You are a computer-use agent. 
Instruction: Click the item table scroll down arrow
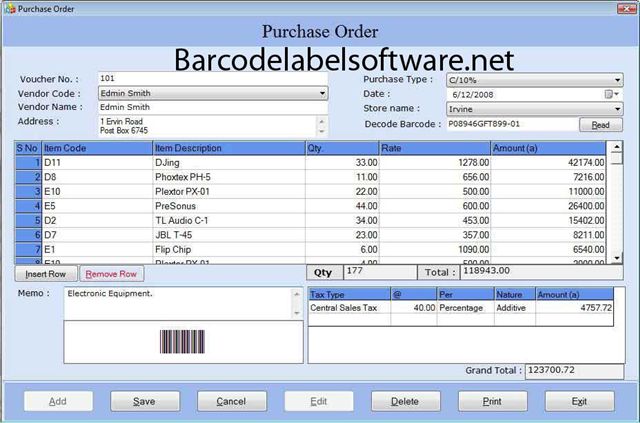tap(616, 258)
